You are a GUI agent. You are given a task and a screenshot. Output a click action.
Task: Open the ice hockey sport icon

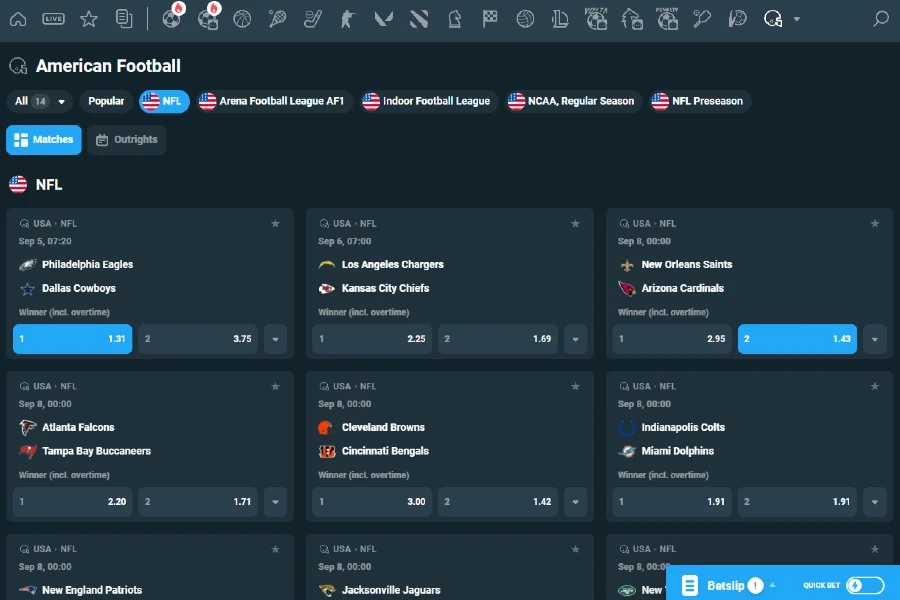313,19
